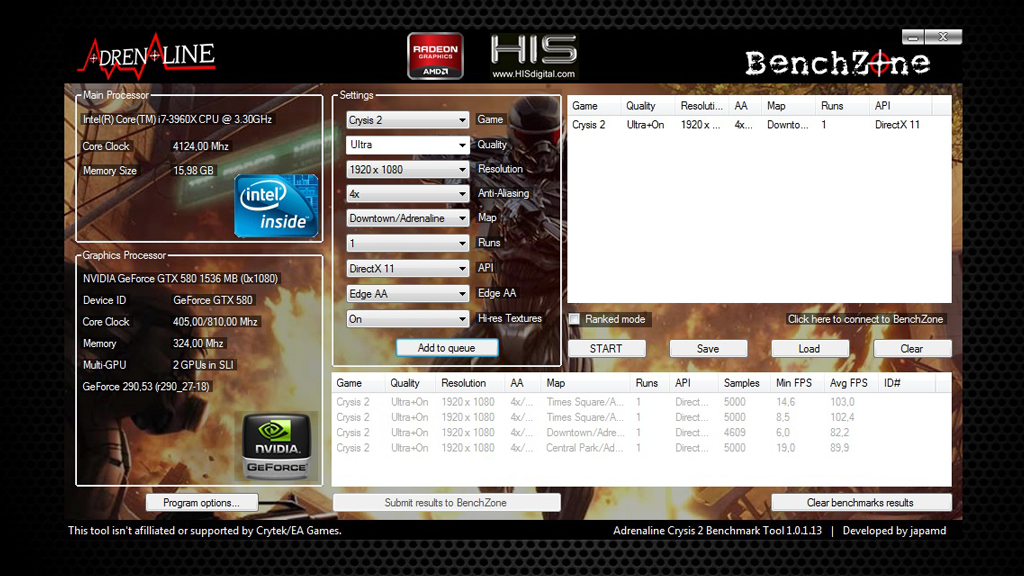Click driver version GeForce 290,53 text
Image resolution: width=1024 pixels, height=576 pixels.
tap(146, 387)
